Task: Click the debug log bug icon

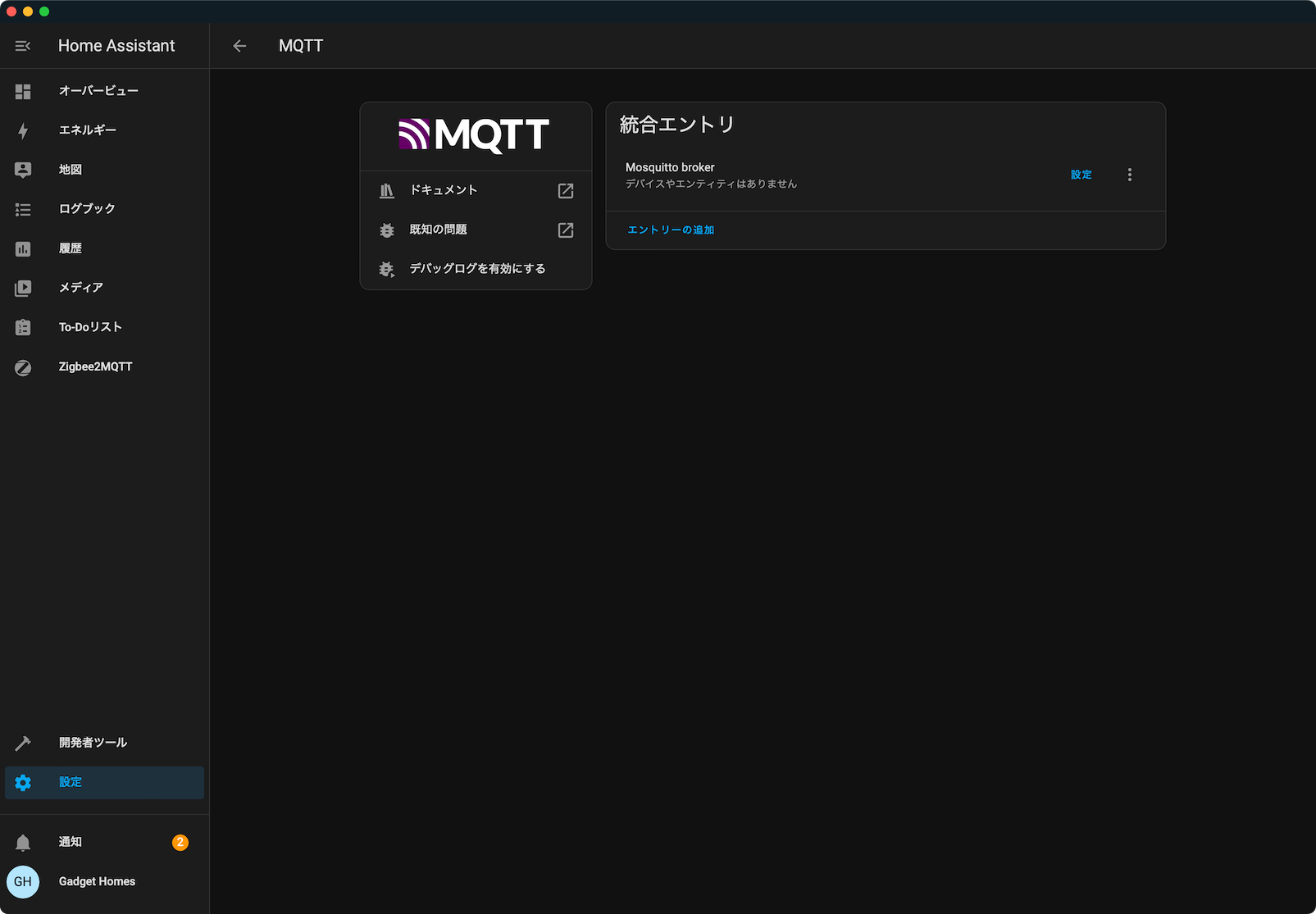Action: pyautogui.click(x=387, y=269)
